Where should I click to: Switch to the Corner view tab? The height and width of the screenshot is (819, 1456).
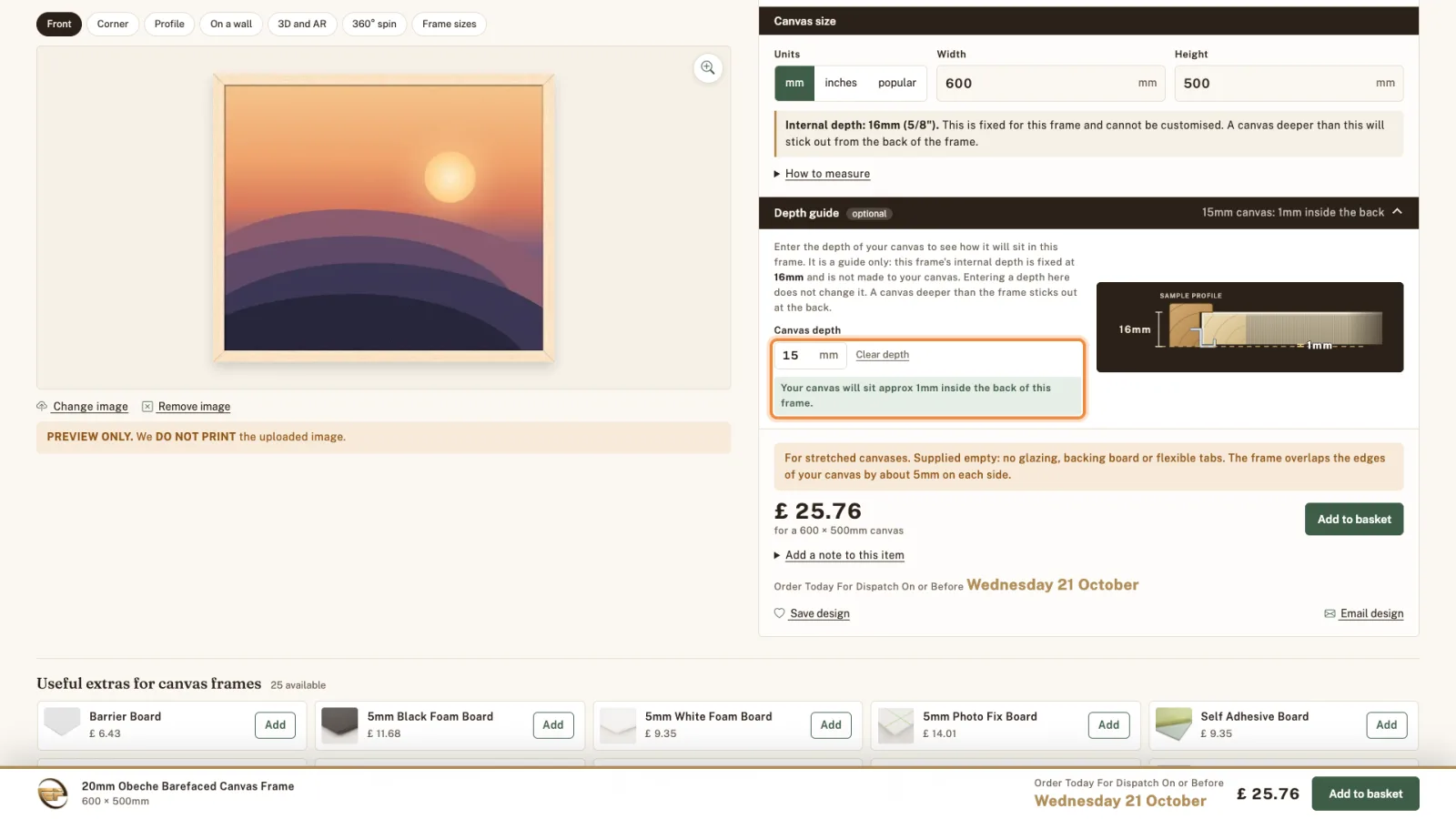[113, 24]
